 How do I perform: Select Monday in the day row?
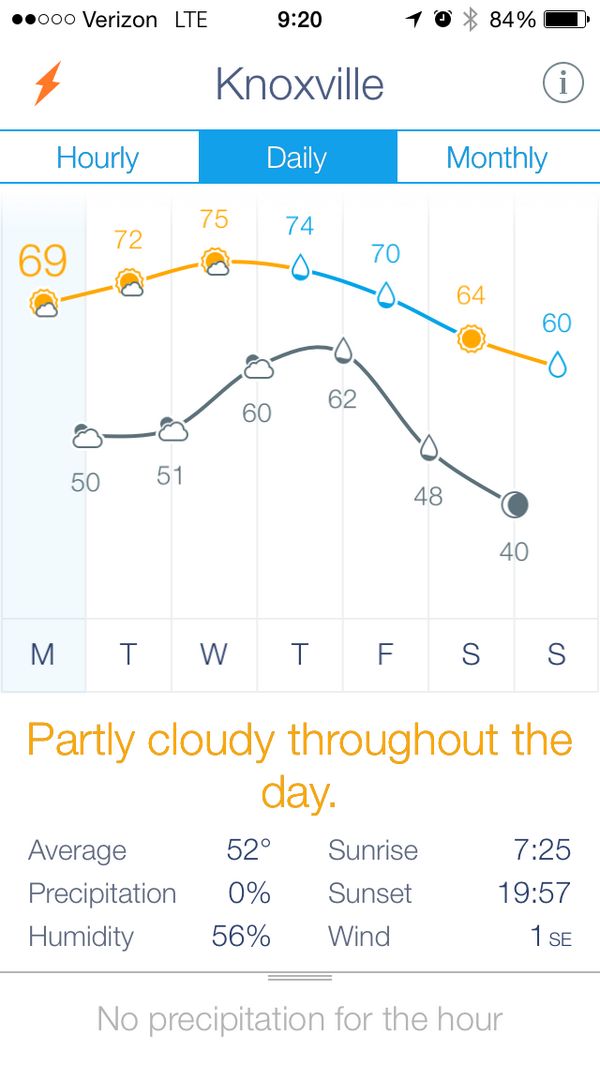pos(42,654)
